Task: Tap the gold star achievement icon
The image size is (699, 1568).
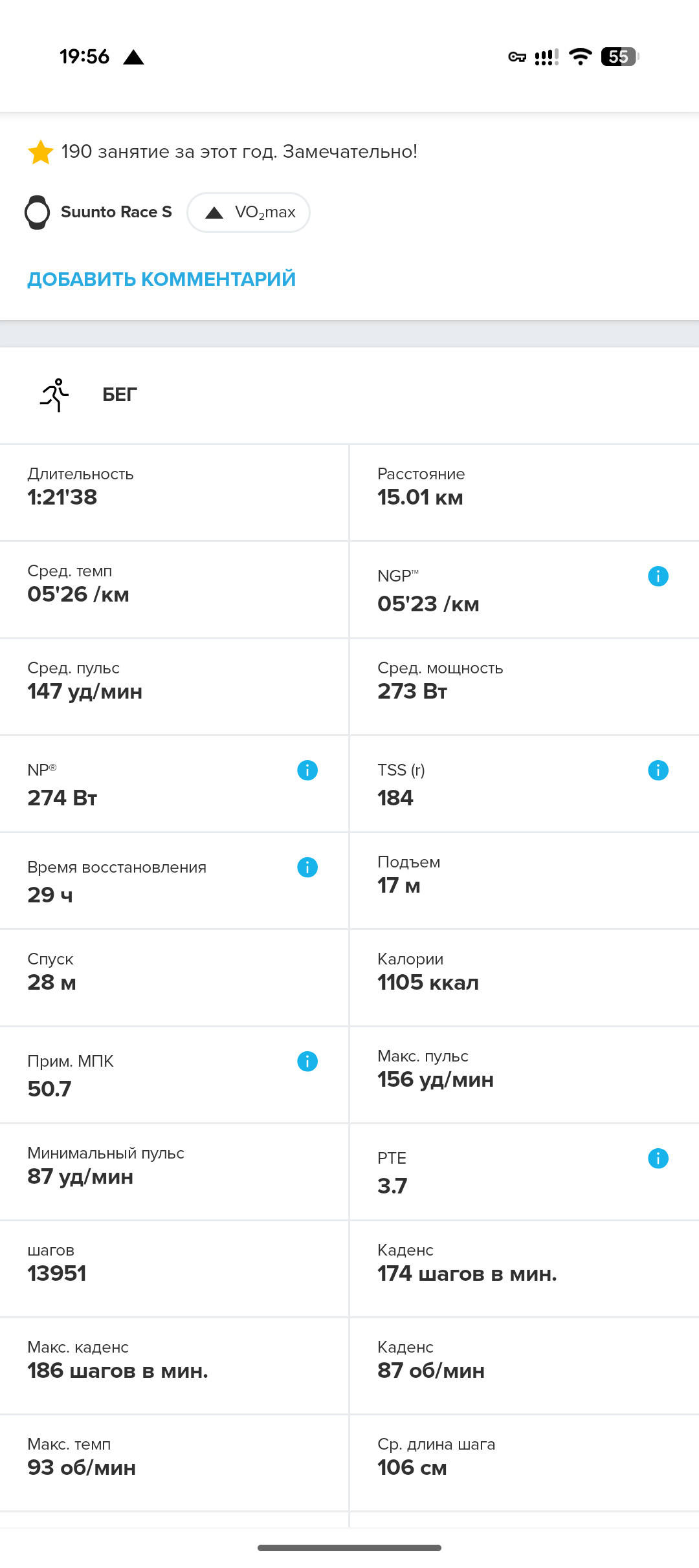Action: coord(41,152)
